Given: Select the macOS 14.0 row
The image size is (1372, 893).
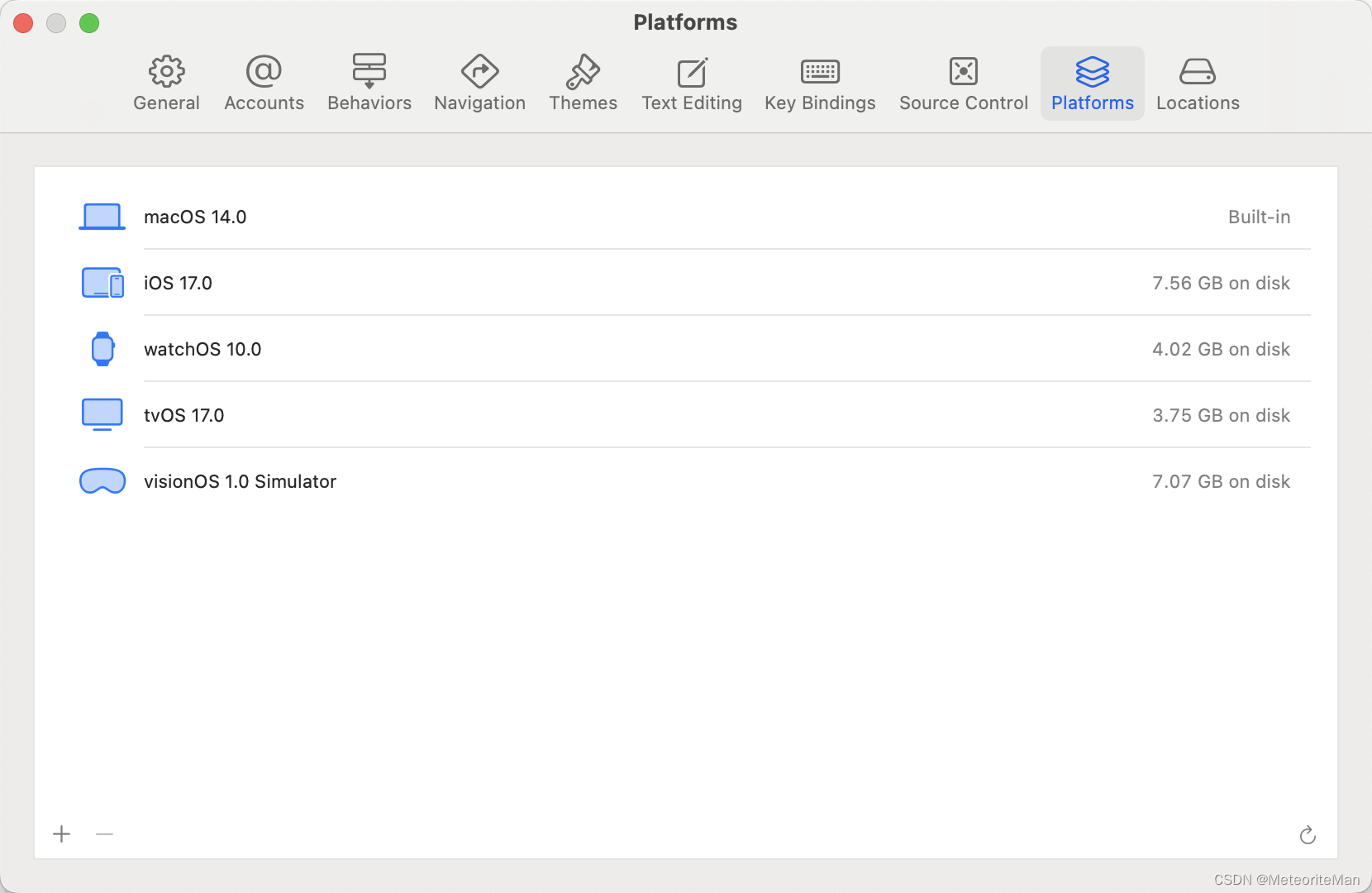Looking at the screenshot, I should tap(686, 217).
